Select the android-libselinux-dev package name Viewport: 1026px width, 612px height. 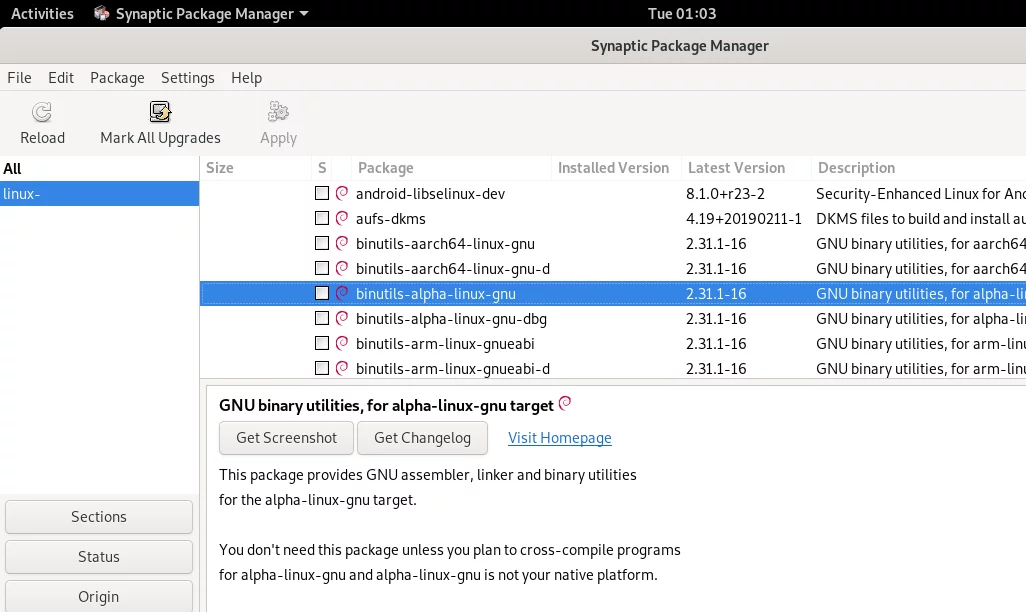coord(431,194)
